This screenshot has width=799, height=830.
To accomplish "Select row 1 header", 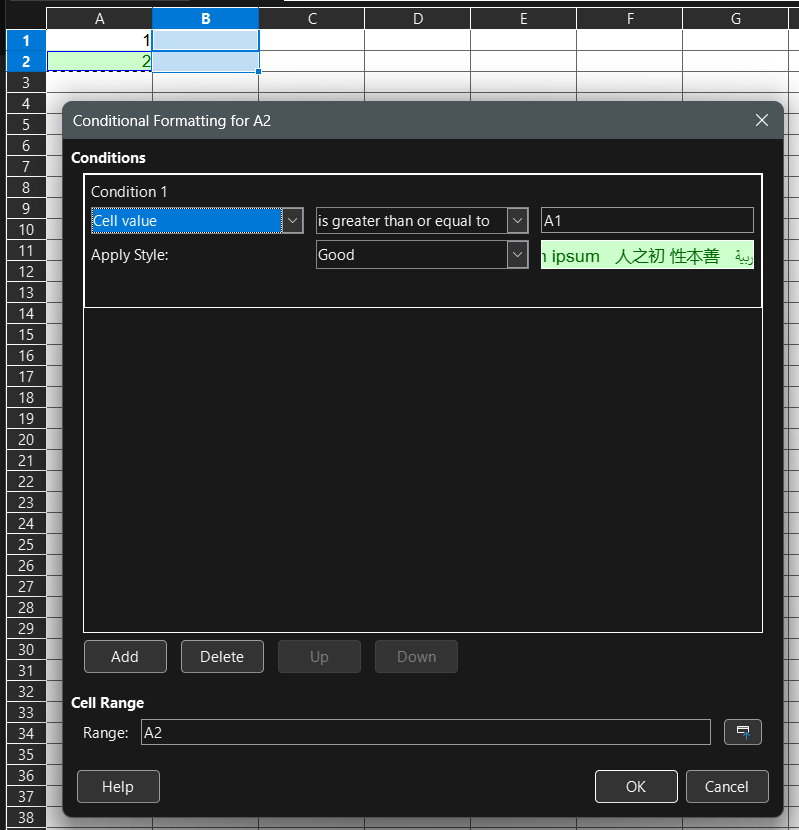I will point(26,41).
